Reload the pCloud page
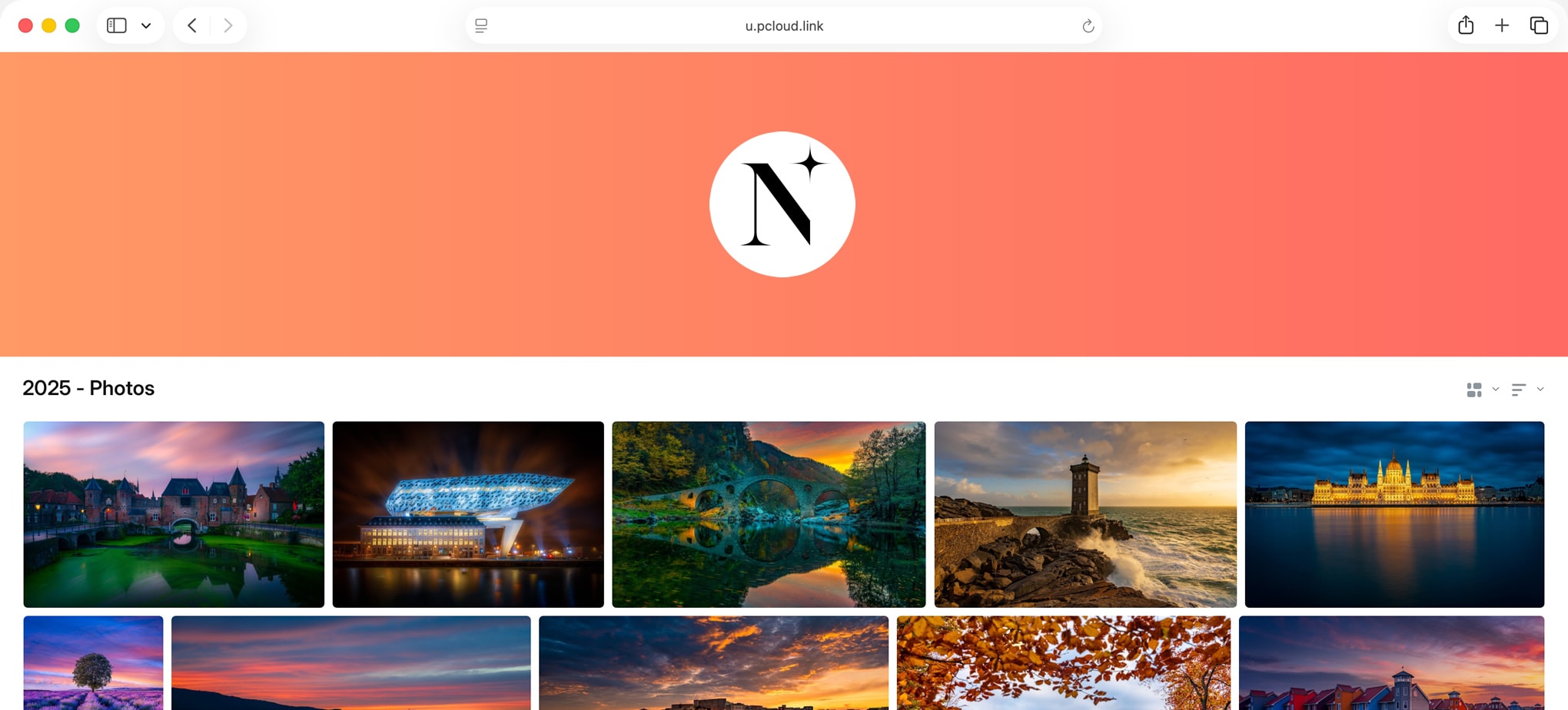 coord(1088,25)
